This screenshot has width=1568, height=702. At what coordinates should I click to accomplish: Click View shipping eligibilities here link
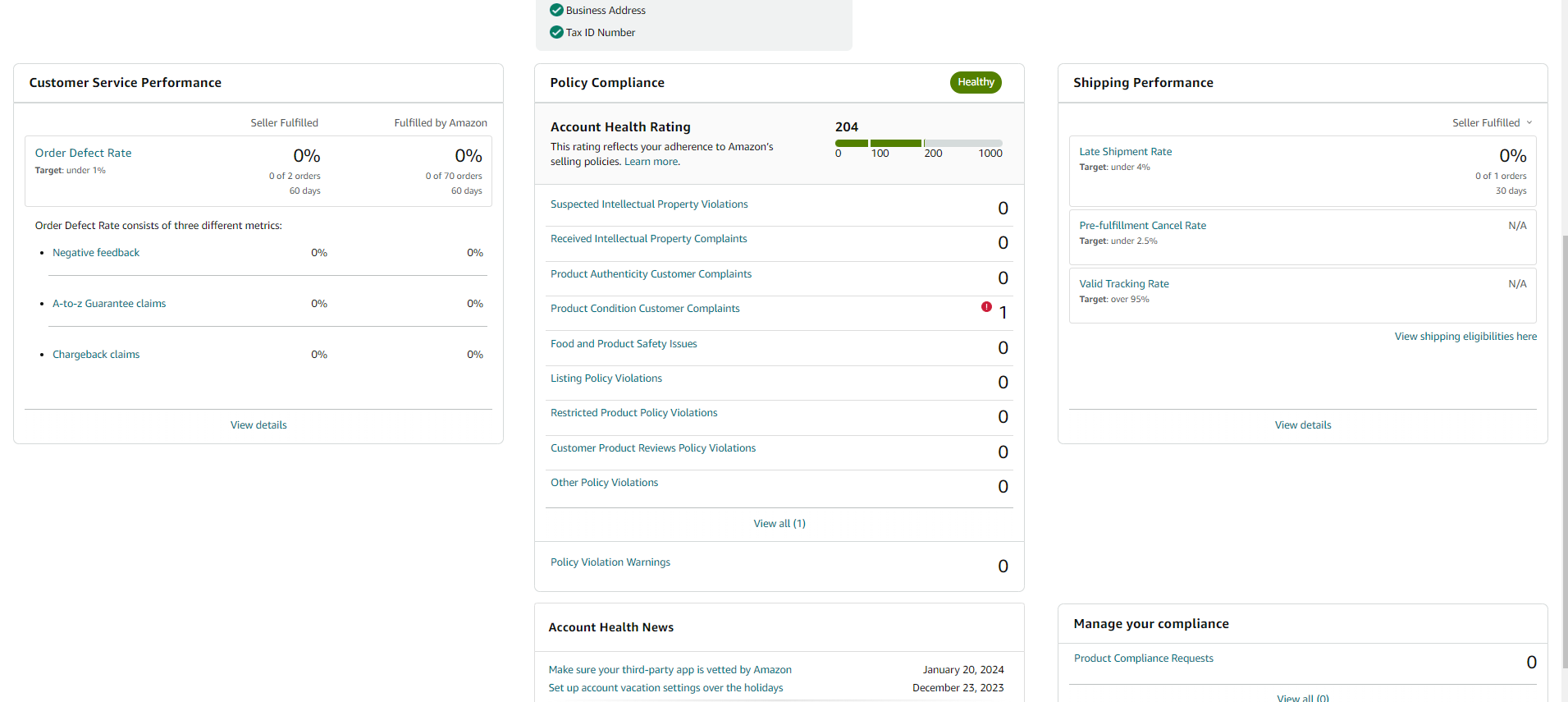(x=1465, y=337)
